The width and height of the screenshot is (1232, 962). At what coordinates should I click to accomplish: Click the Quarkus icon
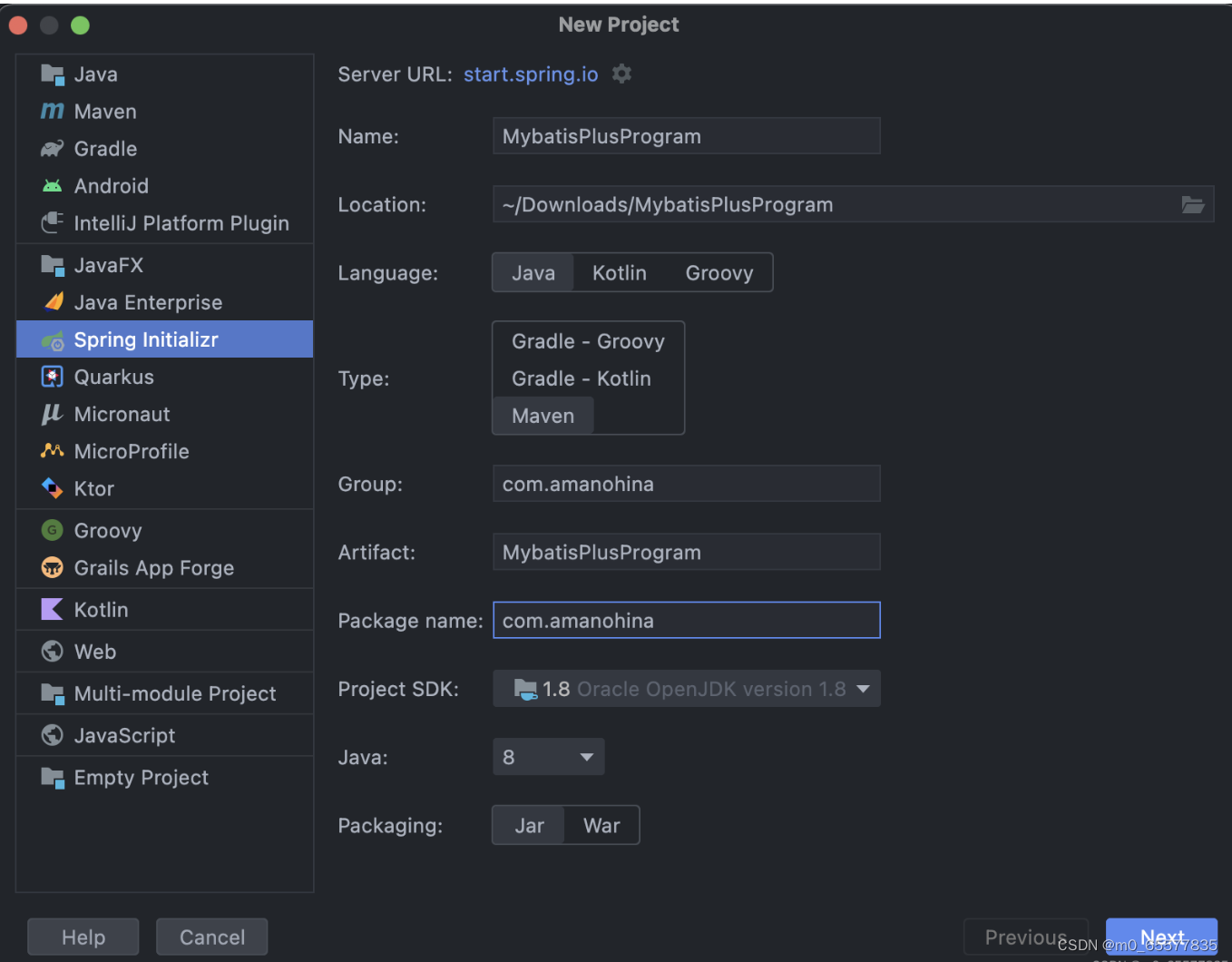click(53, 377)
